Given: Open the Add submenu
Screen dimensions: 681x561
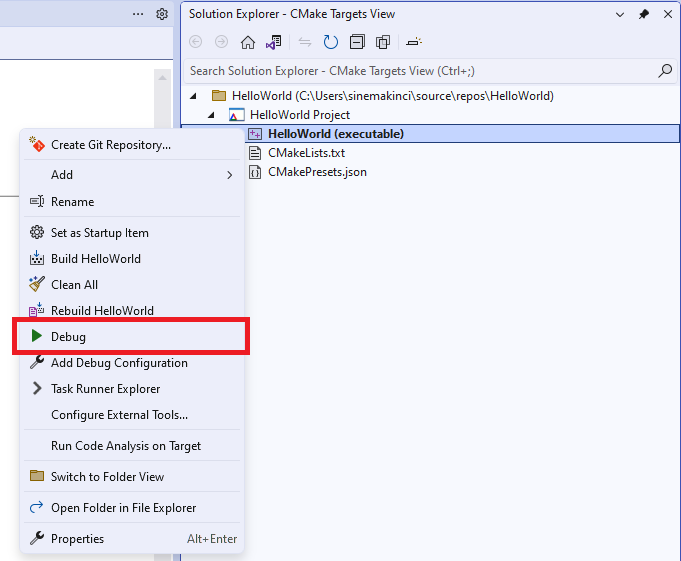Looking at the screenshot, I should [132, 175].
